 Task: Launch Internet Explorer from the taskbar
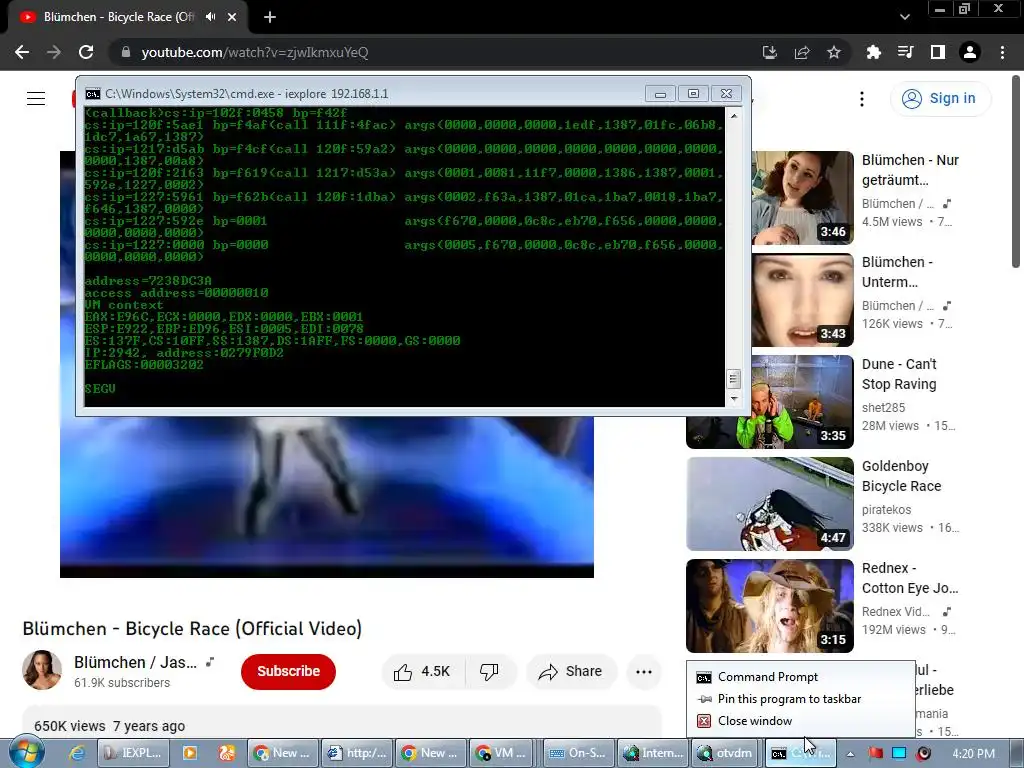tap(77, 753)
